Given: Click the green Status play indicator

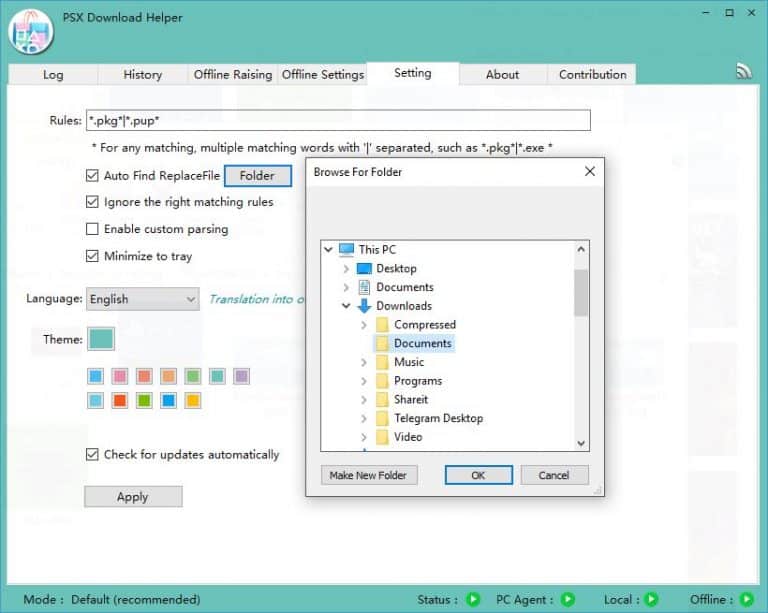Looking at the screenshot, I should (473, 599).
